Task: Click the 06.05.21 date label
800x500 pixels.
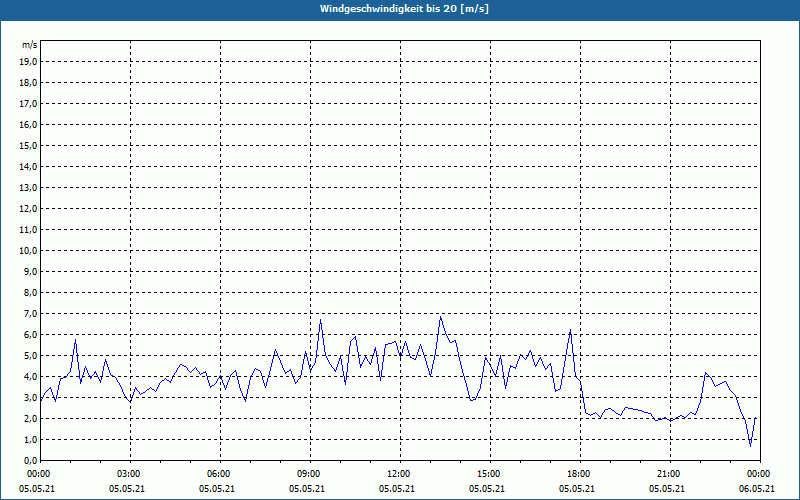Action: (x=757, y=489)
